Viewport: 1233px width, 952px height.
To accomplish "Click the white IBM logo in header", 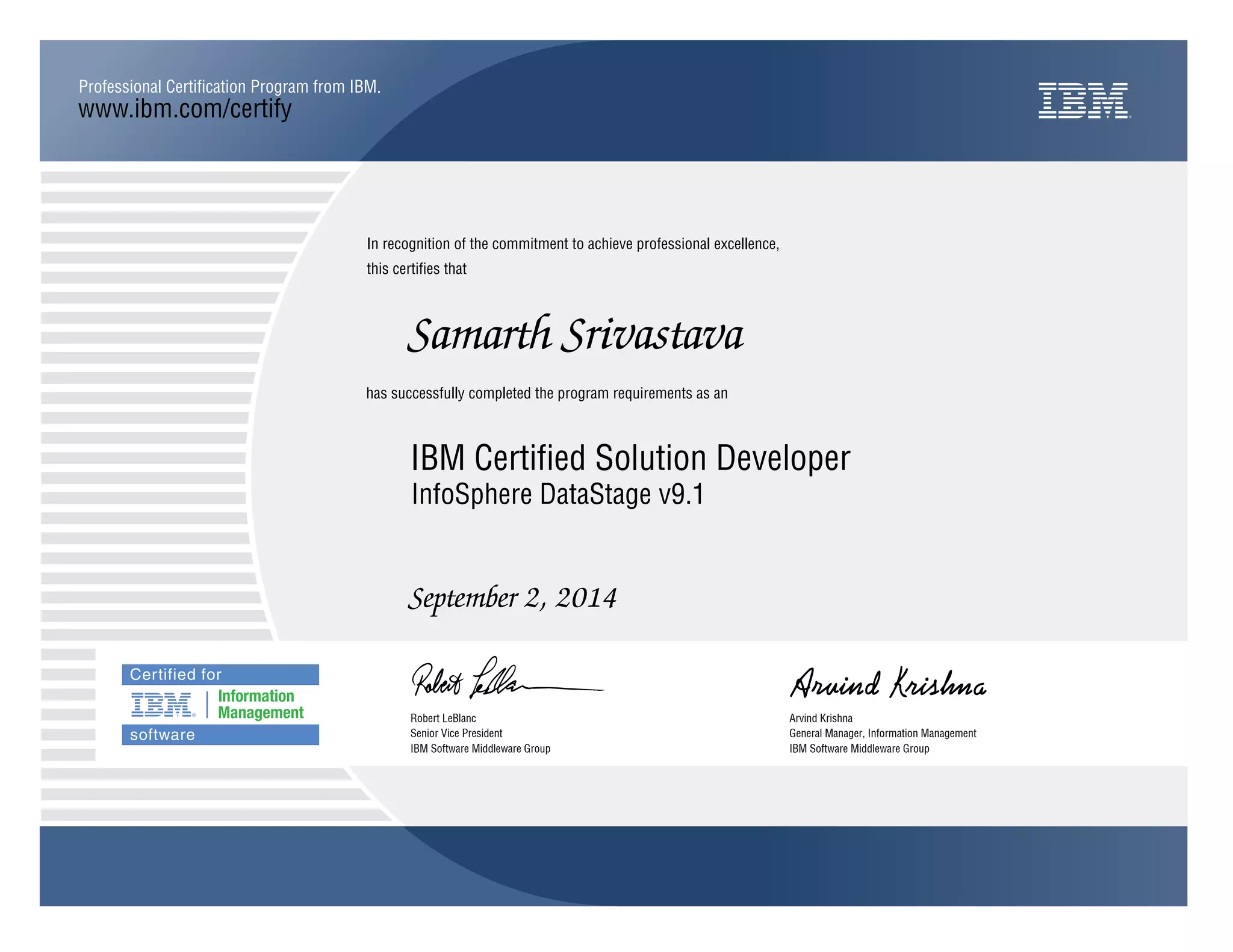I will 1084,100.
